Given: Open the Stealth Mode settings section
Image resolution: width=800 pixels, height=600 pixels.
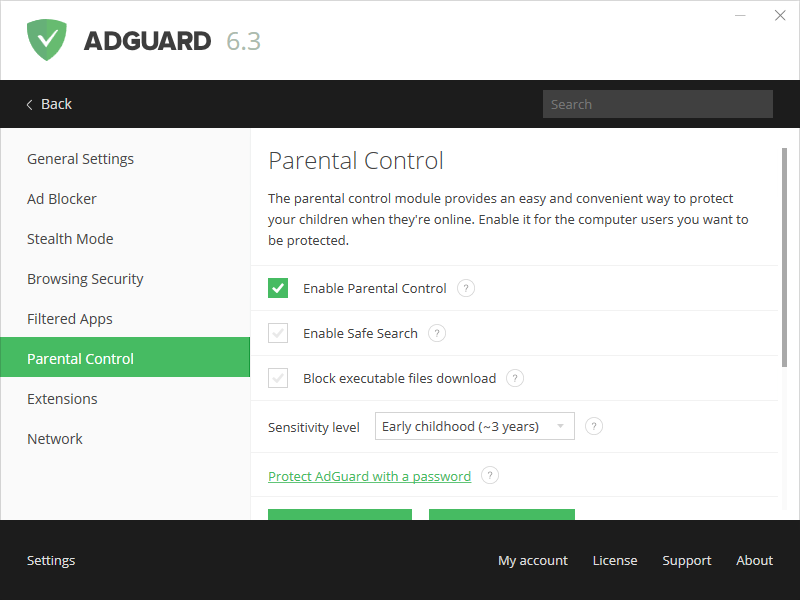Looking at the screenshot, I should click(70, 239).
